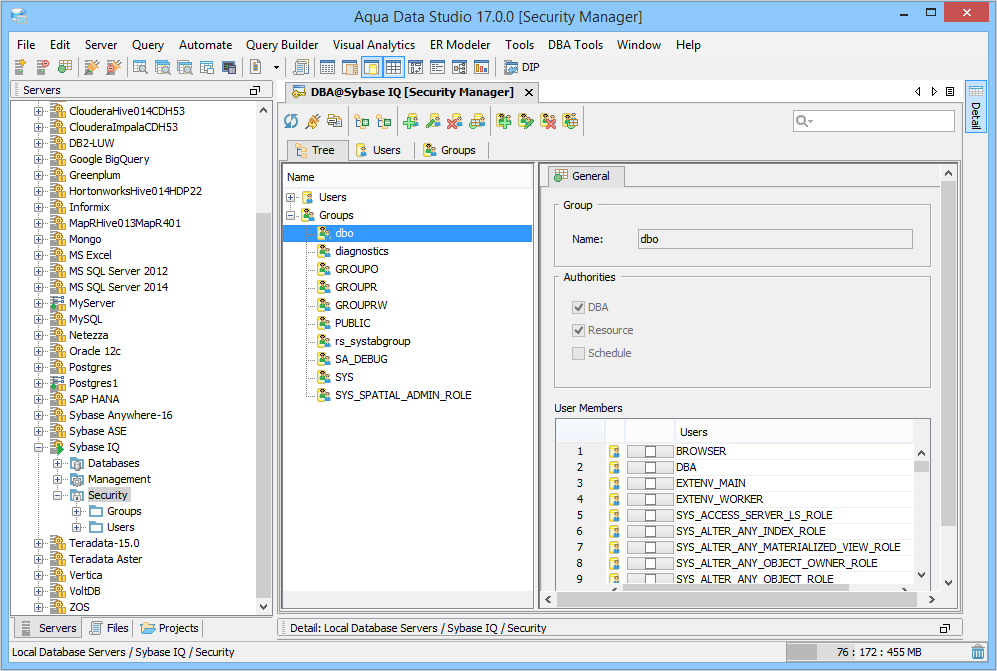This screenshot has height=671, width=997.
Task: Click the Refresh icon in Security Manager toolbar
Action: pyautogui.click(x=291, y=121)
